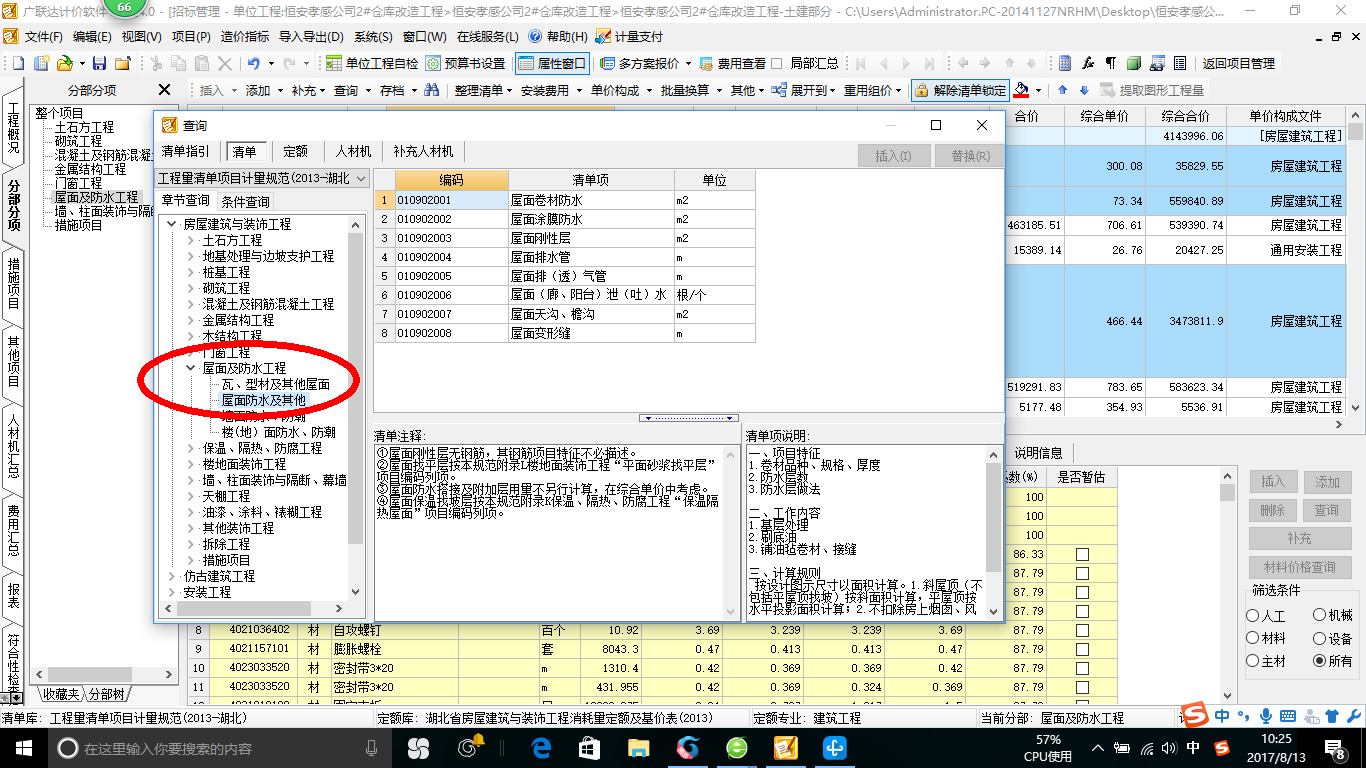Click the 编码 column header in dialog

click(451, 180)
